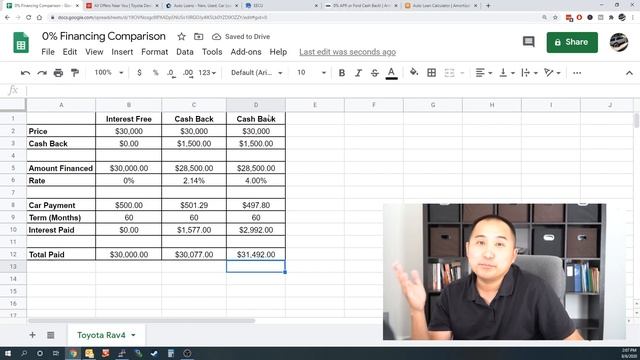Open the File menu
This screenshot has height=360, width=640.
tap(48, 52)
